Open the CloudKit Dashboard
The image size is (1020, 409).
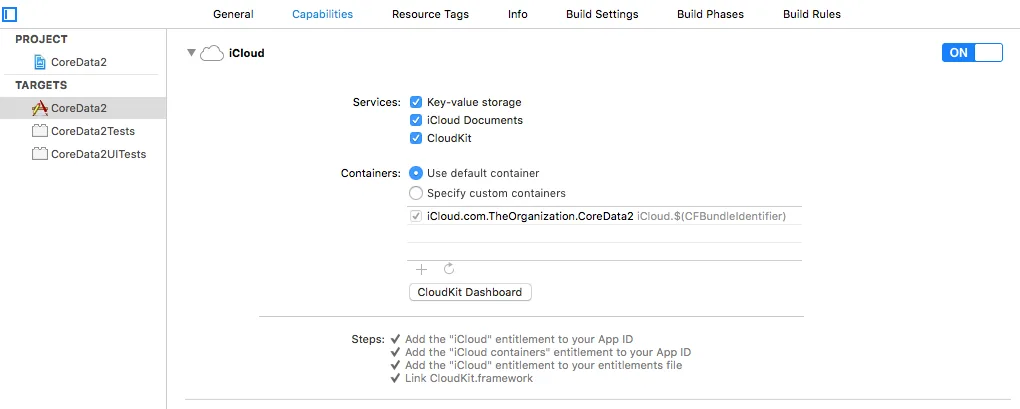click(x=470, y=292)
